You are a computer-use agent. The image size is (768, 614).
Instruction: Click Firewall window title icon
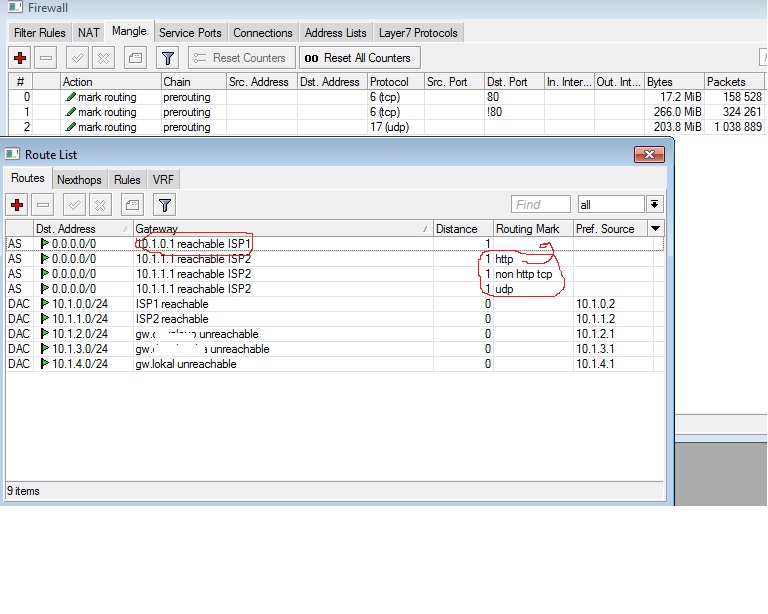coord(15,7)
